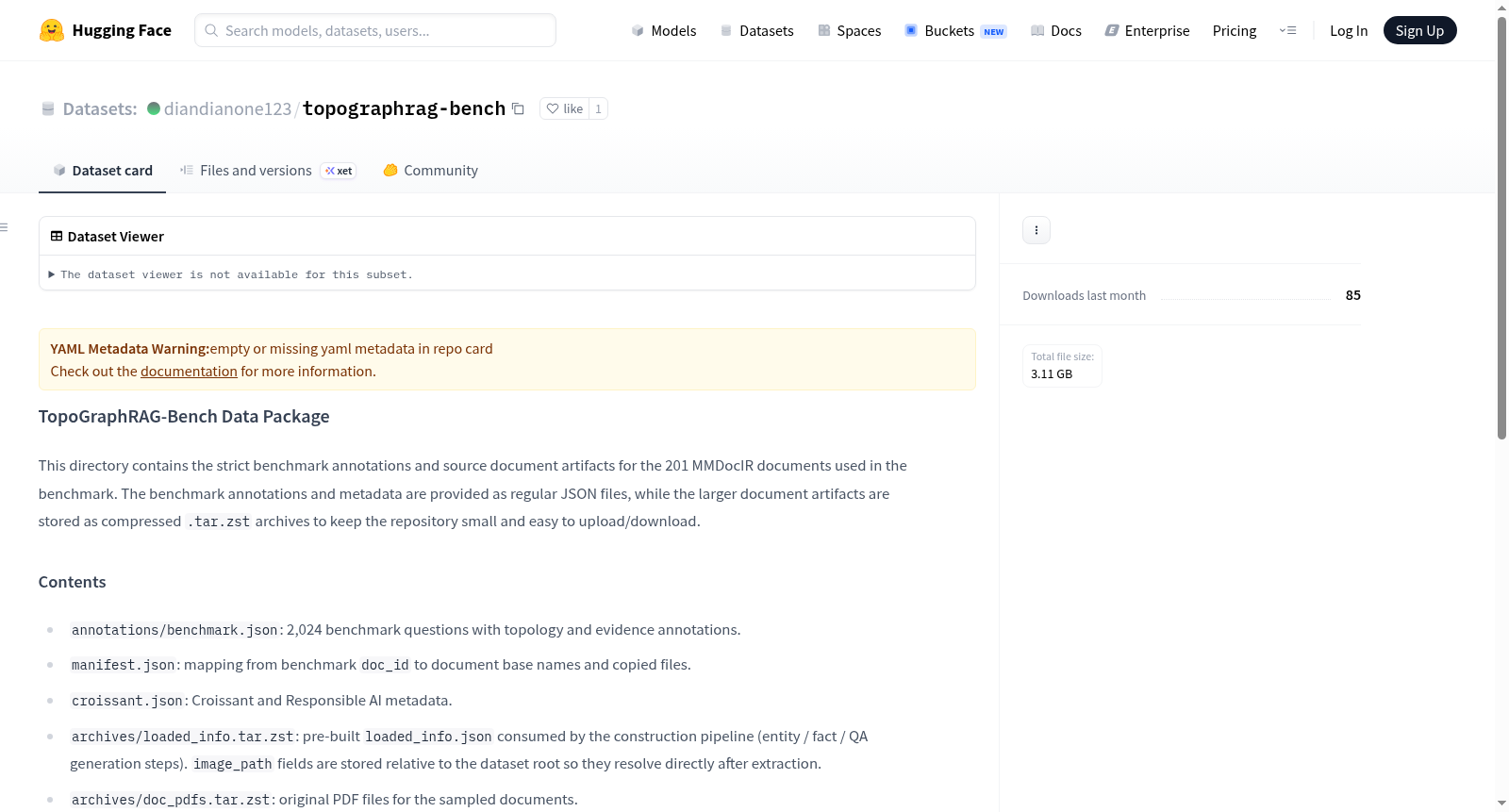Click the topographrag-bench dataset name link
This screenshot has width=1509, height=812.
click(x=404, y=108)
